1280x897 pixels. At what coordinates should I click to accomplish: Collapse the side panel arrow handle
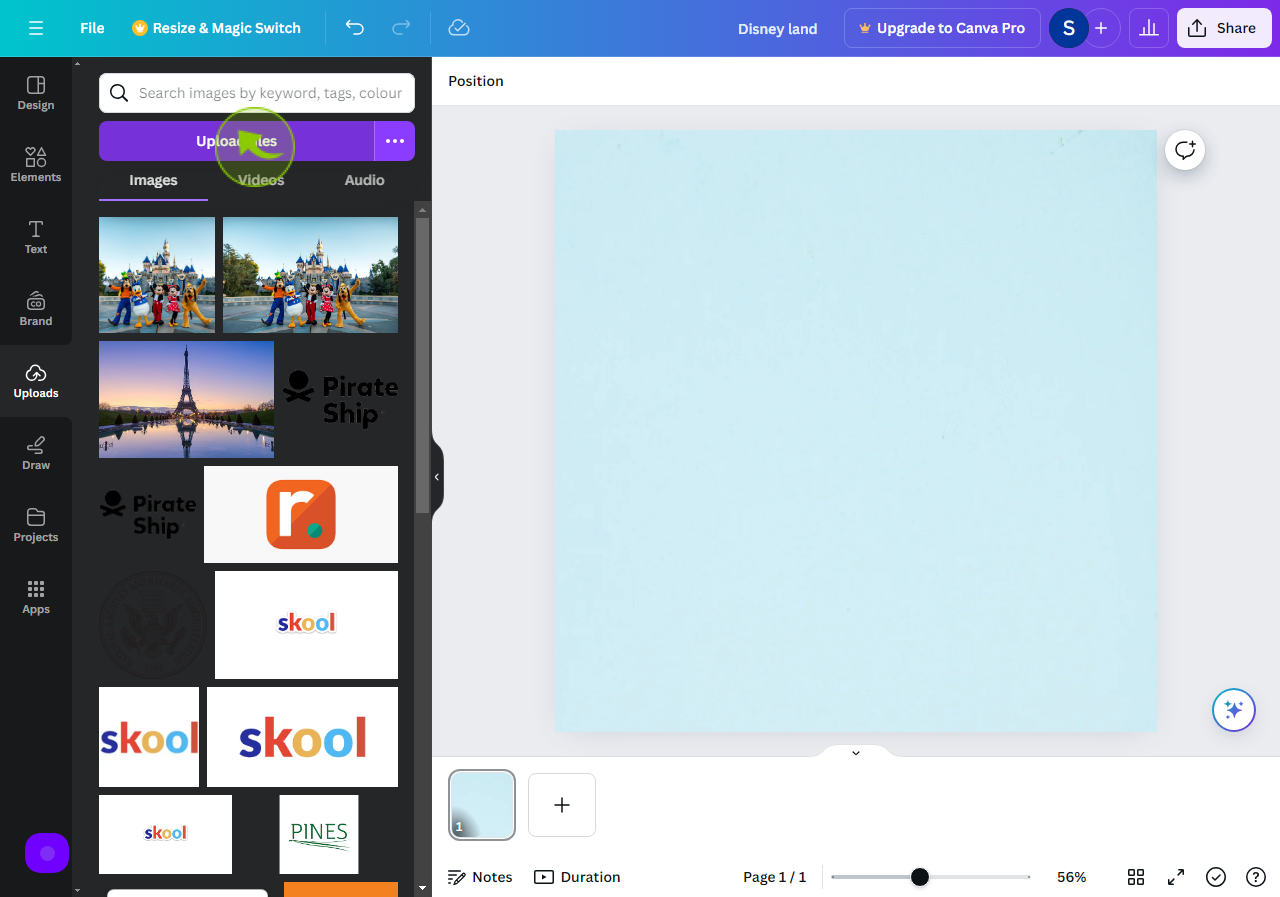[437, 477]
